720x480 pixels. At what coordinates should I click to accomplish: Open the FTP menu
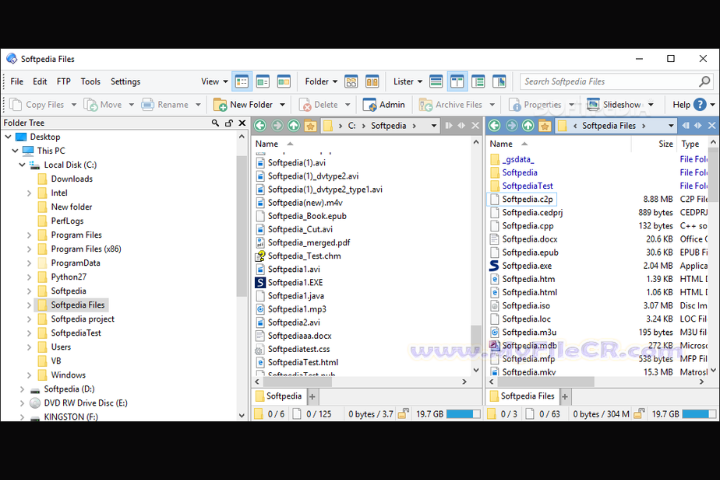click(63, 82)
